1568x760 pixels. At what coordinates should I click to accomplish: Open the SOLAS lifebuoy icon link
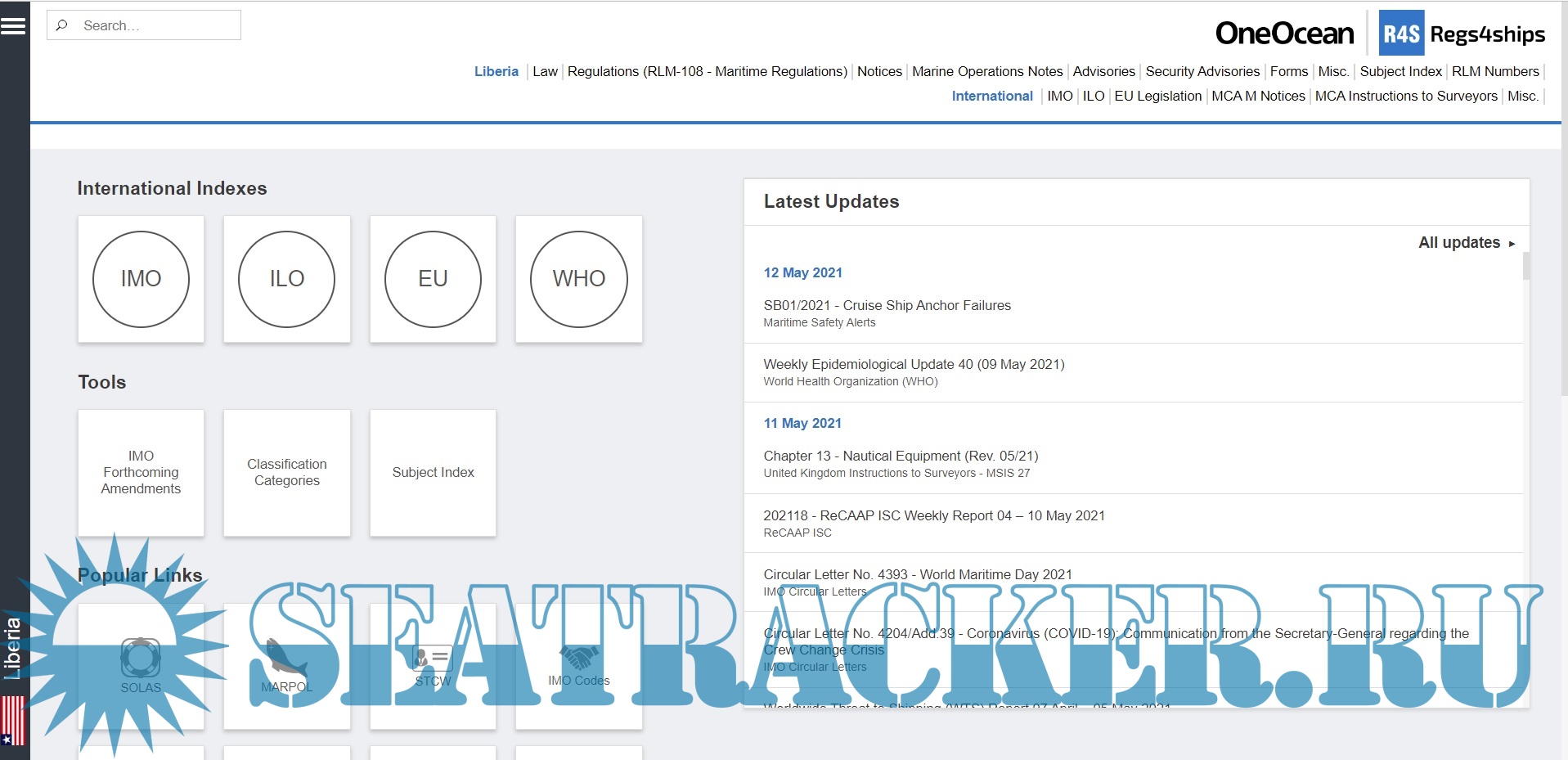click(141, 657)
